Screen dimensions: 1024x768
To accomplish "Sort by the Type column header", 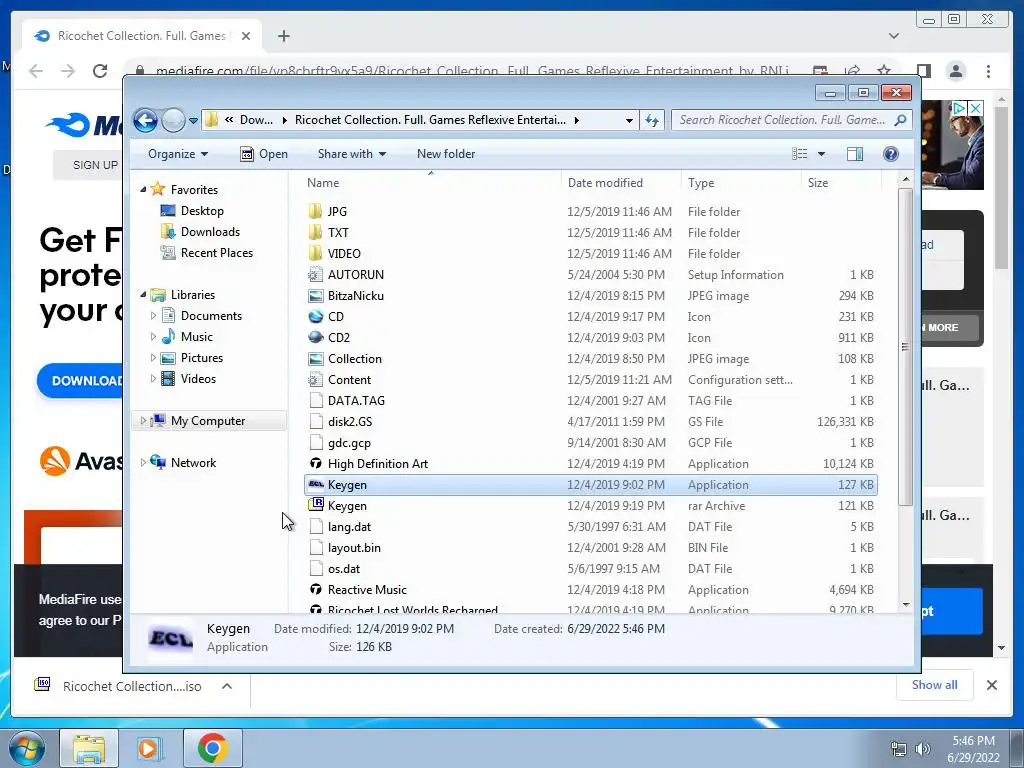I will [741, 183].
